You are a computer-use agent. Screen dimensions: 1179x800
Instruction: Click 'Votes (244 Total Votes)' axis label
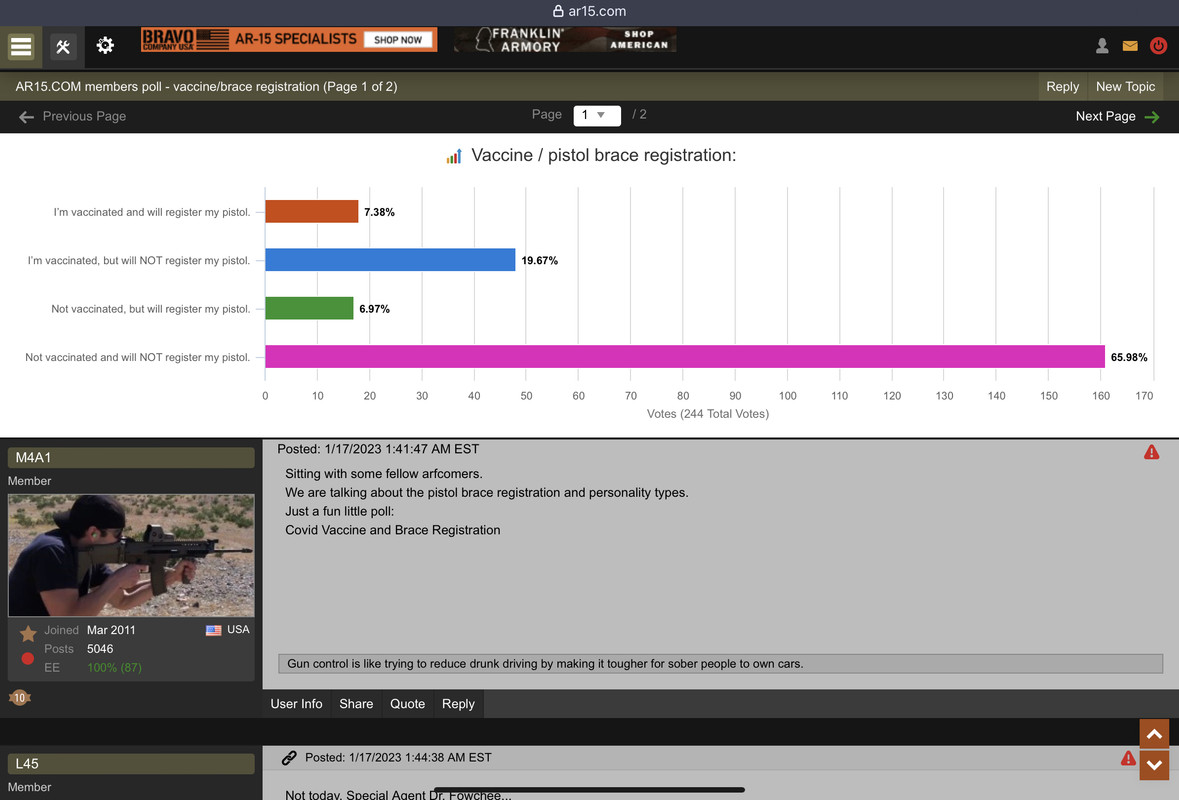pos(708,414)
